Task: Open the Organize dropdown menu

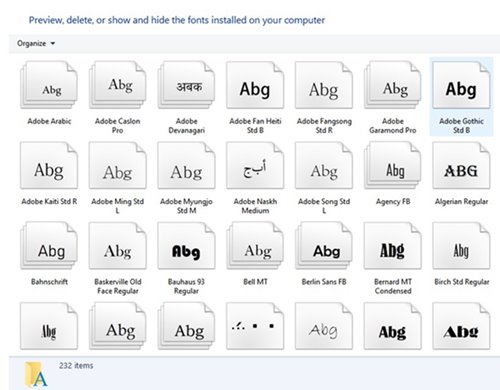Action: 36,43
